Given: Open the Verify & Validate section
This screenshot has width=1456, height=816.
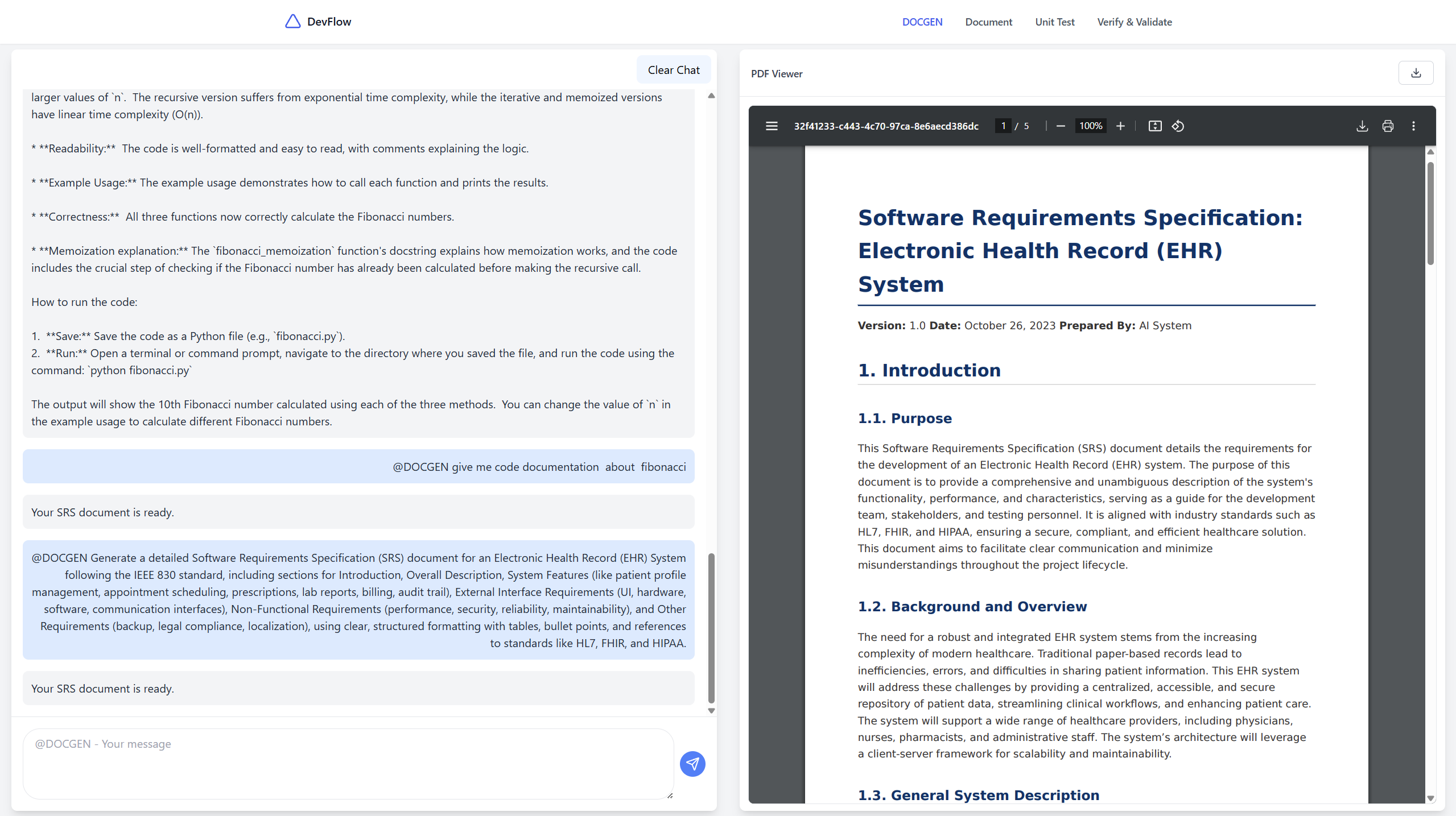Looking at the screenshot, I should pyautogui.click(x=1133, y=22).
